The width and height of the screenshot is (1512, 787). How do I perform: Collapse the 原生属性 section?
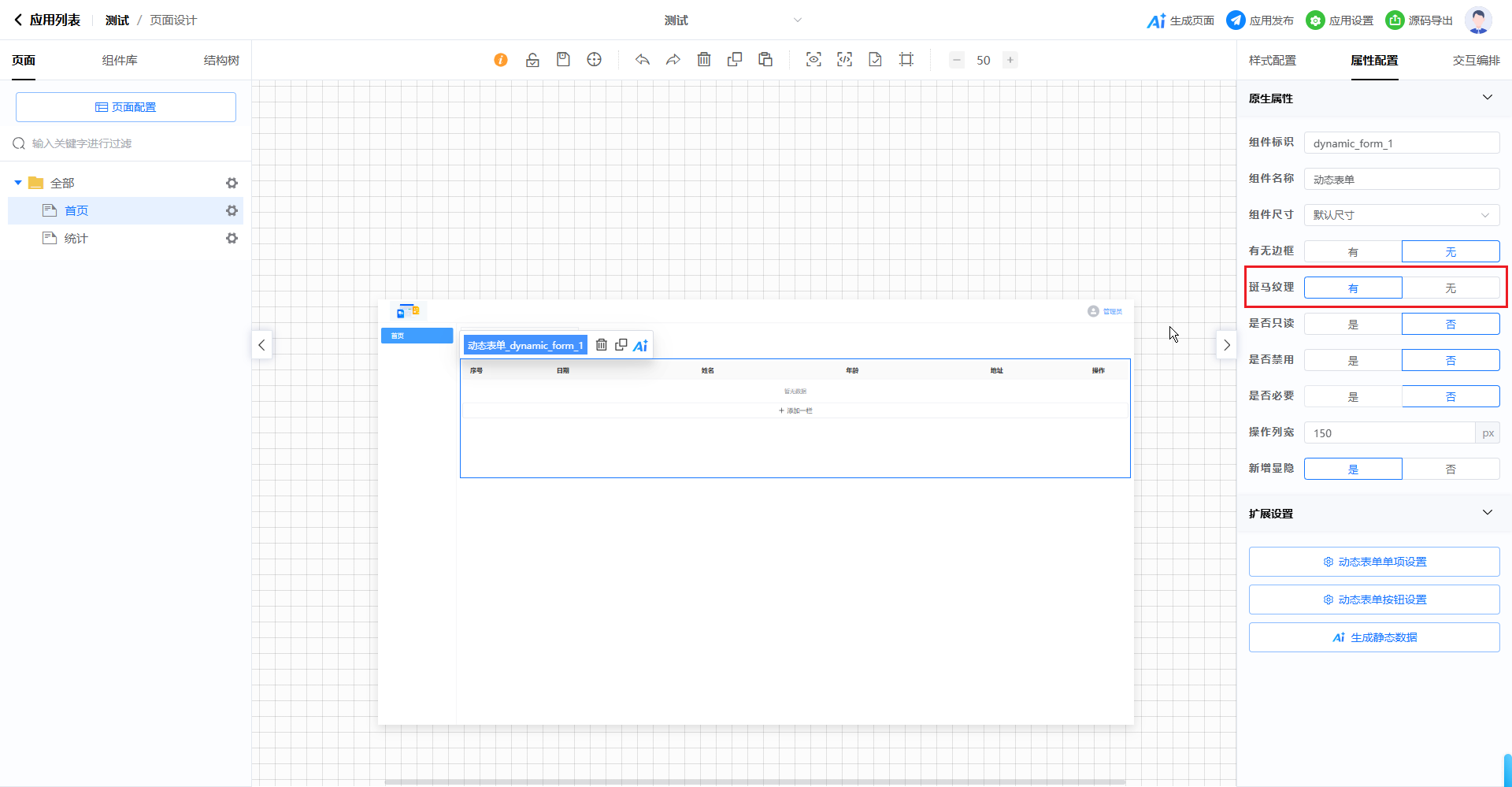click(1487, 98)
